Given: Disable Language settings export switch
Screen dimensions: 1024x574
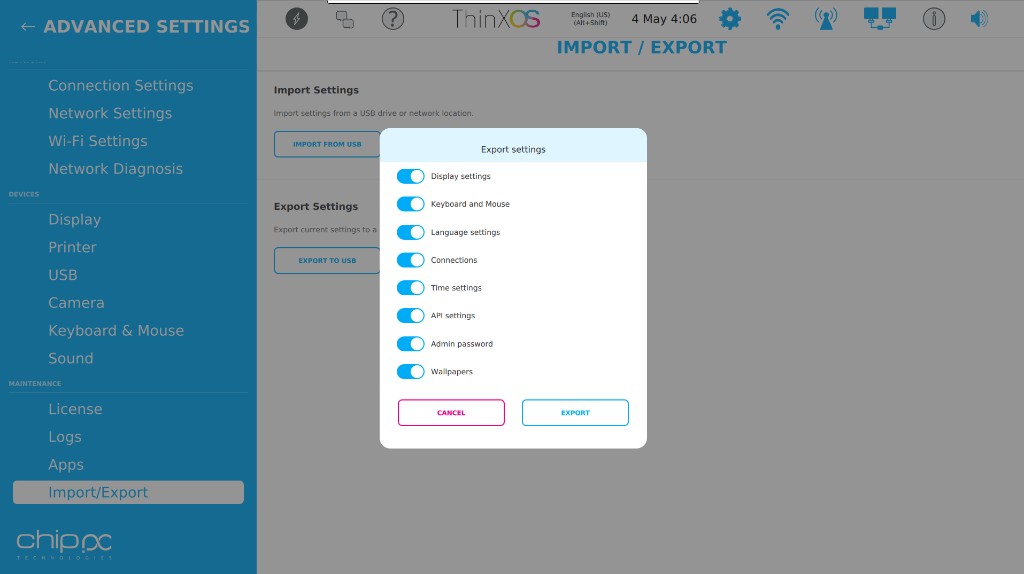Looking at the screenshot, I should (x=410, y=232).
